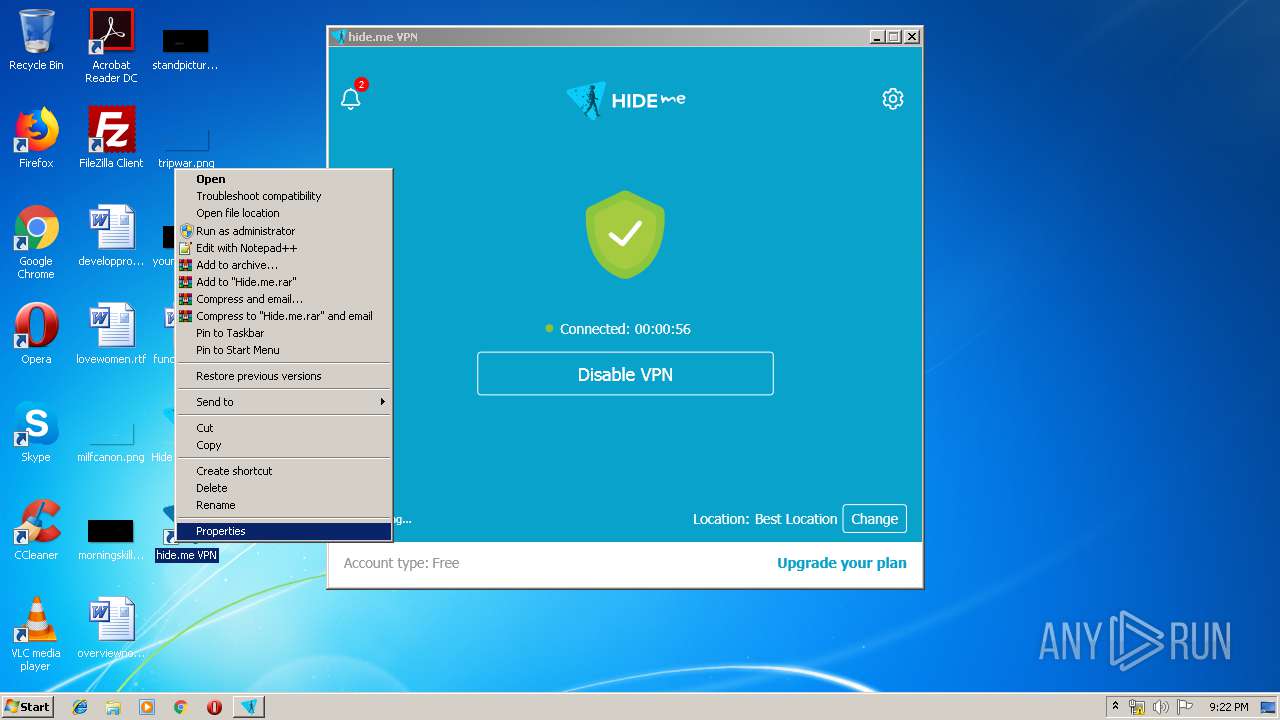Choose Delete from the context menu
Viewport: 1280px width, 720px height.
tap(284, 488)
